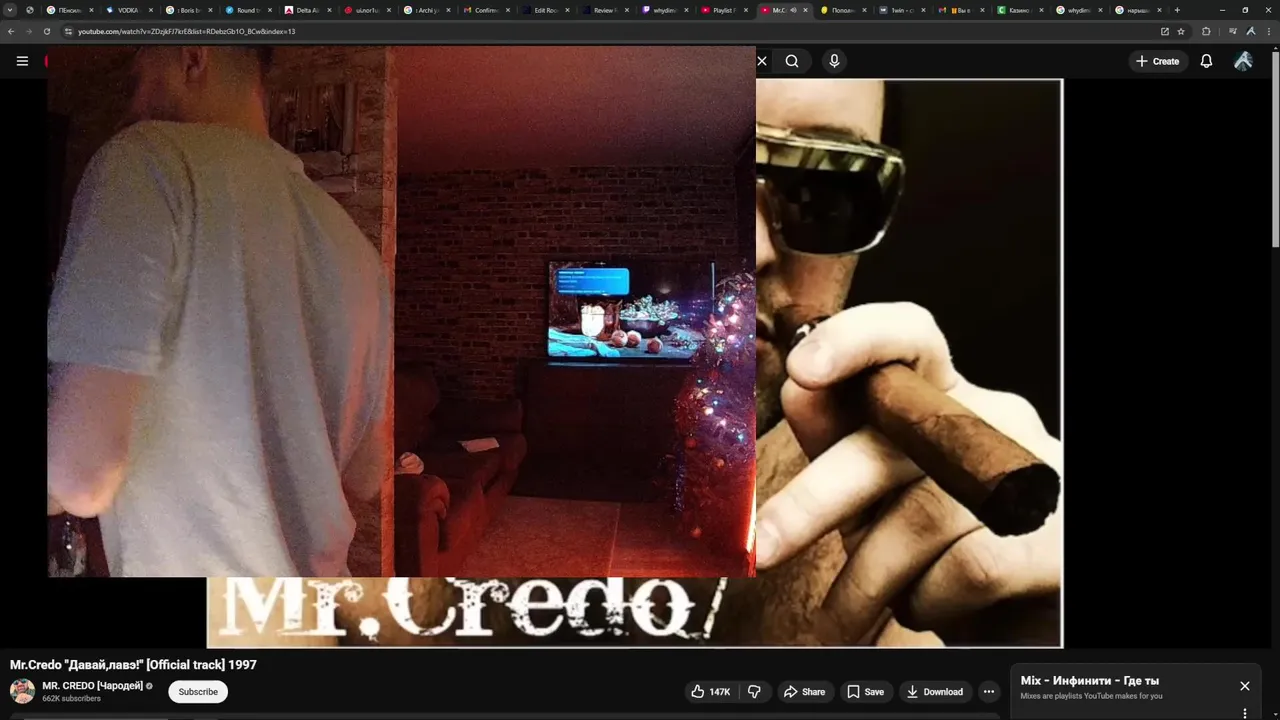The width and height of the screenshot is (1280, 720).
Task: Save the video to a playlist
Action: 865,691
